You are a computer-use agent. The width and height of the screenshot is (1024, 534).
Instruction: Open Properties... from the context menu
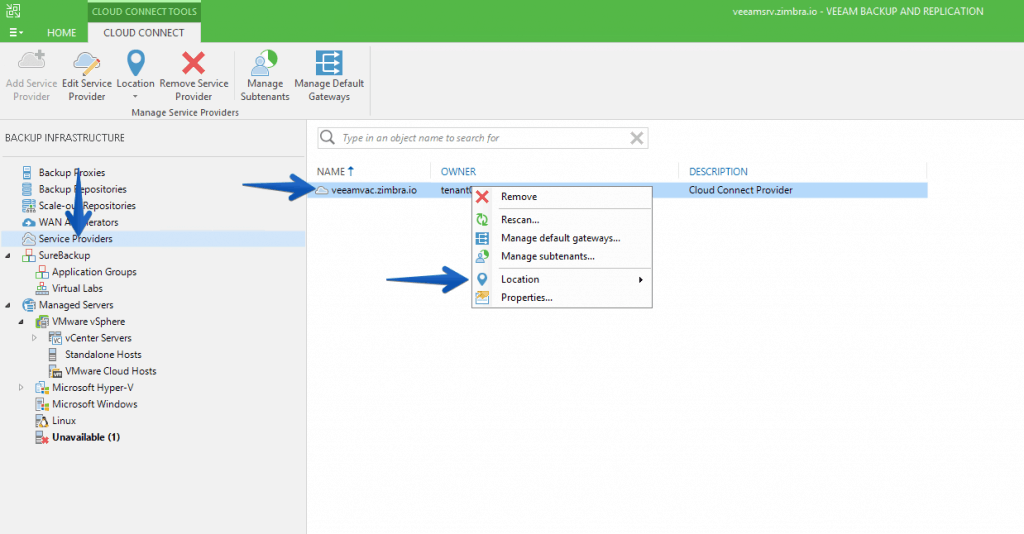[526, 298]
